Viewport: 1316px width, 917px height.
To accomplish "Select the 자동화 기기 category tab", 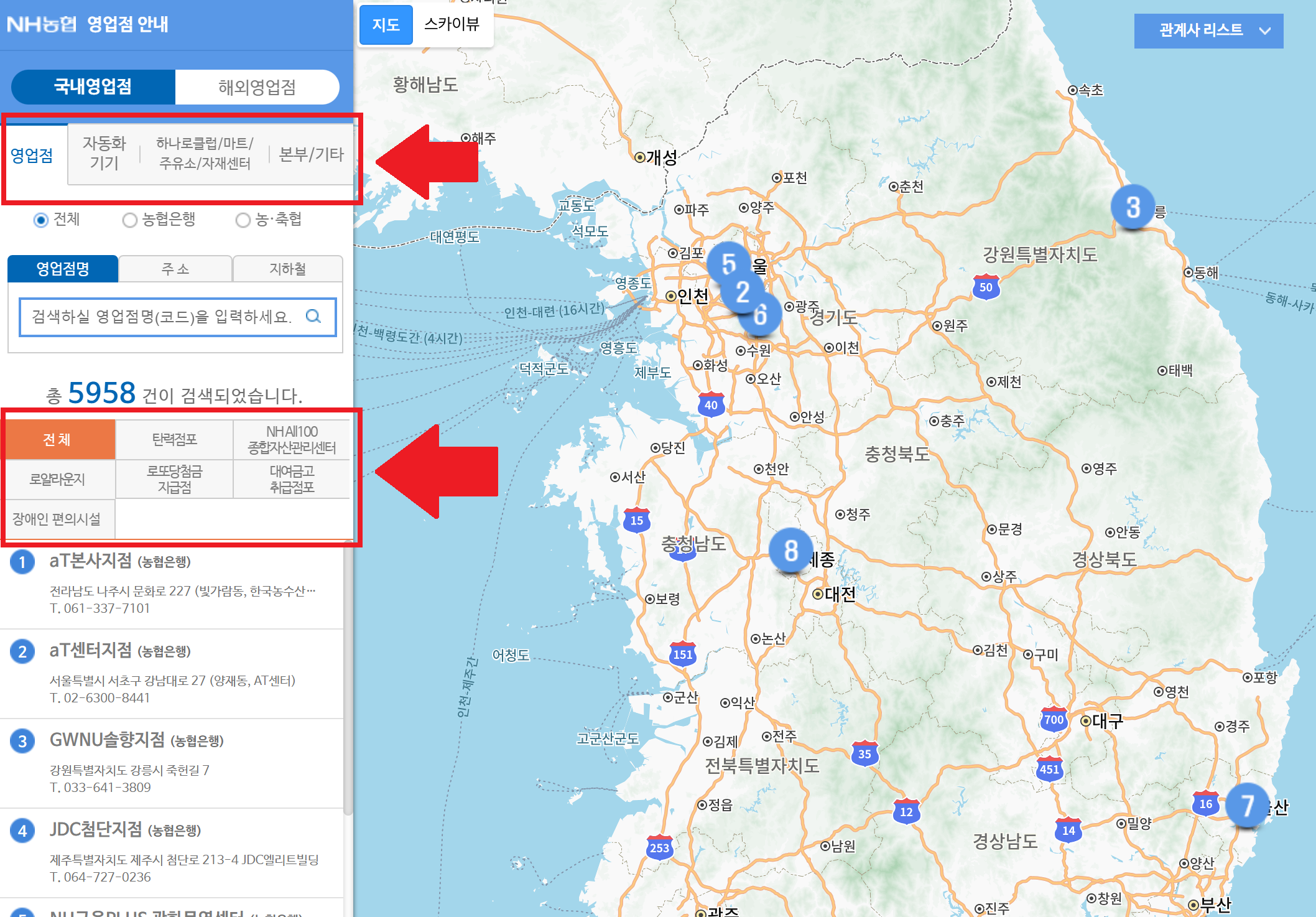I will (104, 153).
